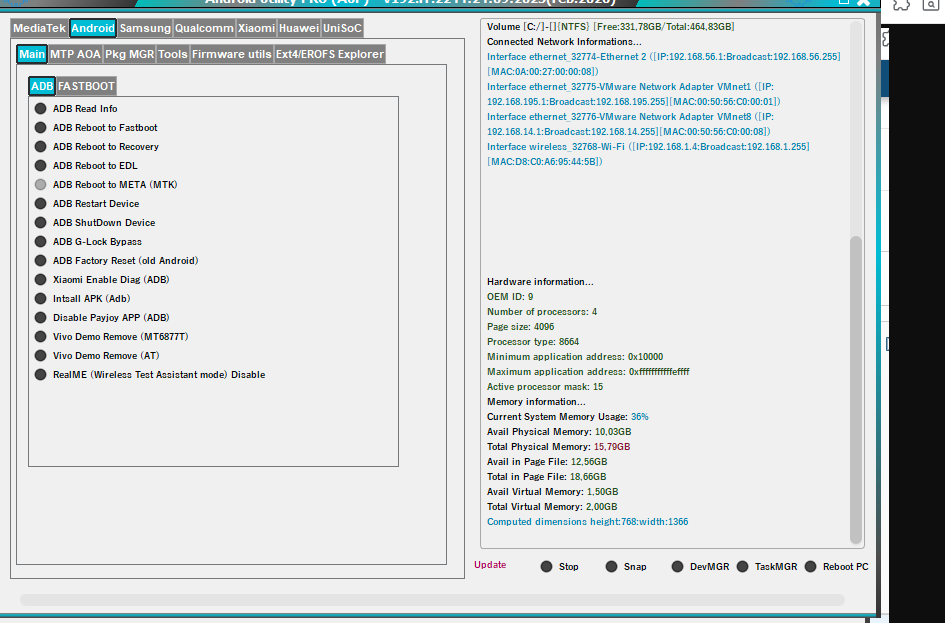Click 'Total in Page File: 18,66GB' line
This screenshot has height=623, width=945.
(x=547, y=477)
